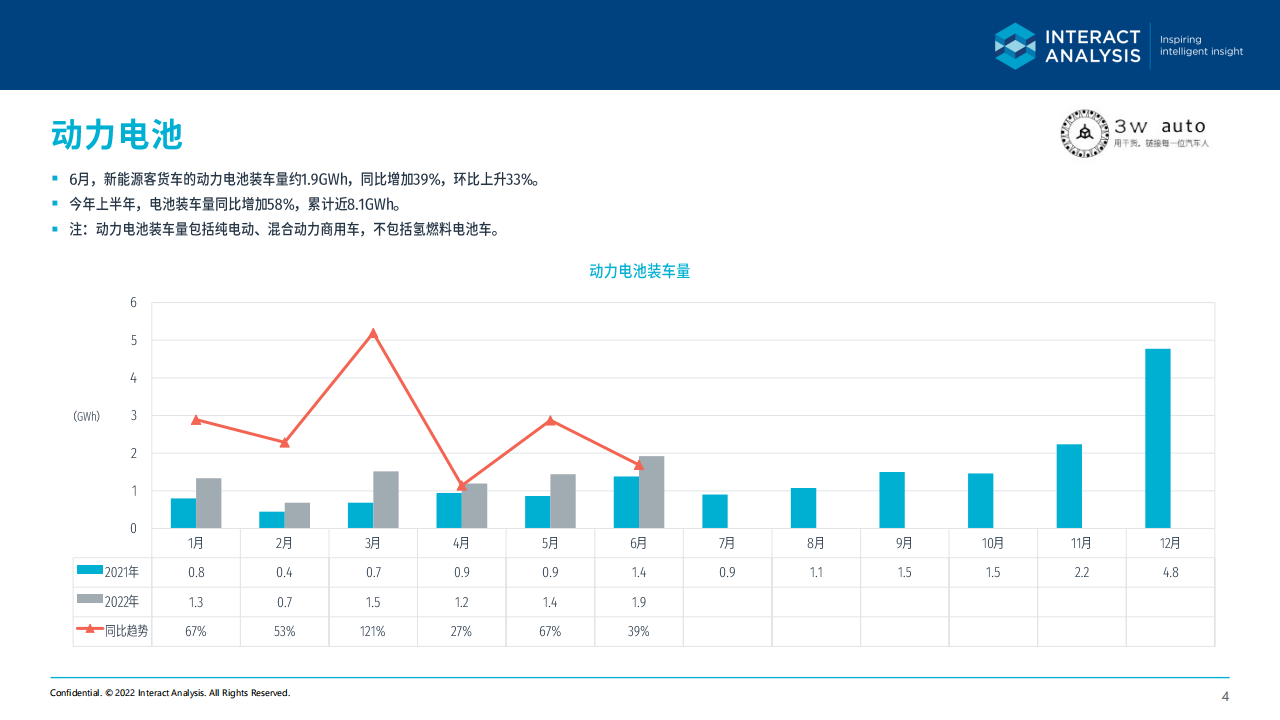
Task: Click the 1.3 value under 1月
Action: pyautogui.click(x=196, y=602)
